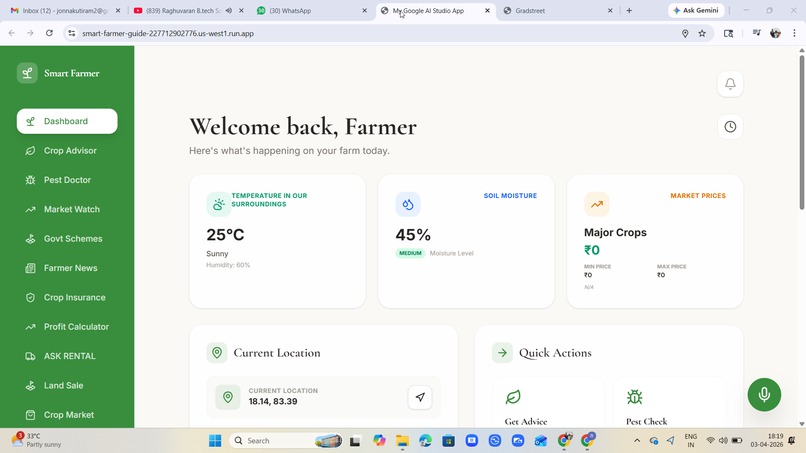Click the market prices trend icon
This screenshot has width=806, height=453.
596,204
